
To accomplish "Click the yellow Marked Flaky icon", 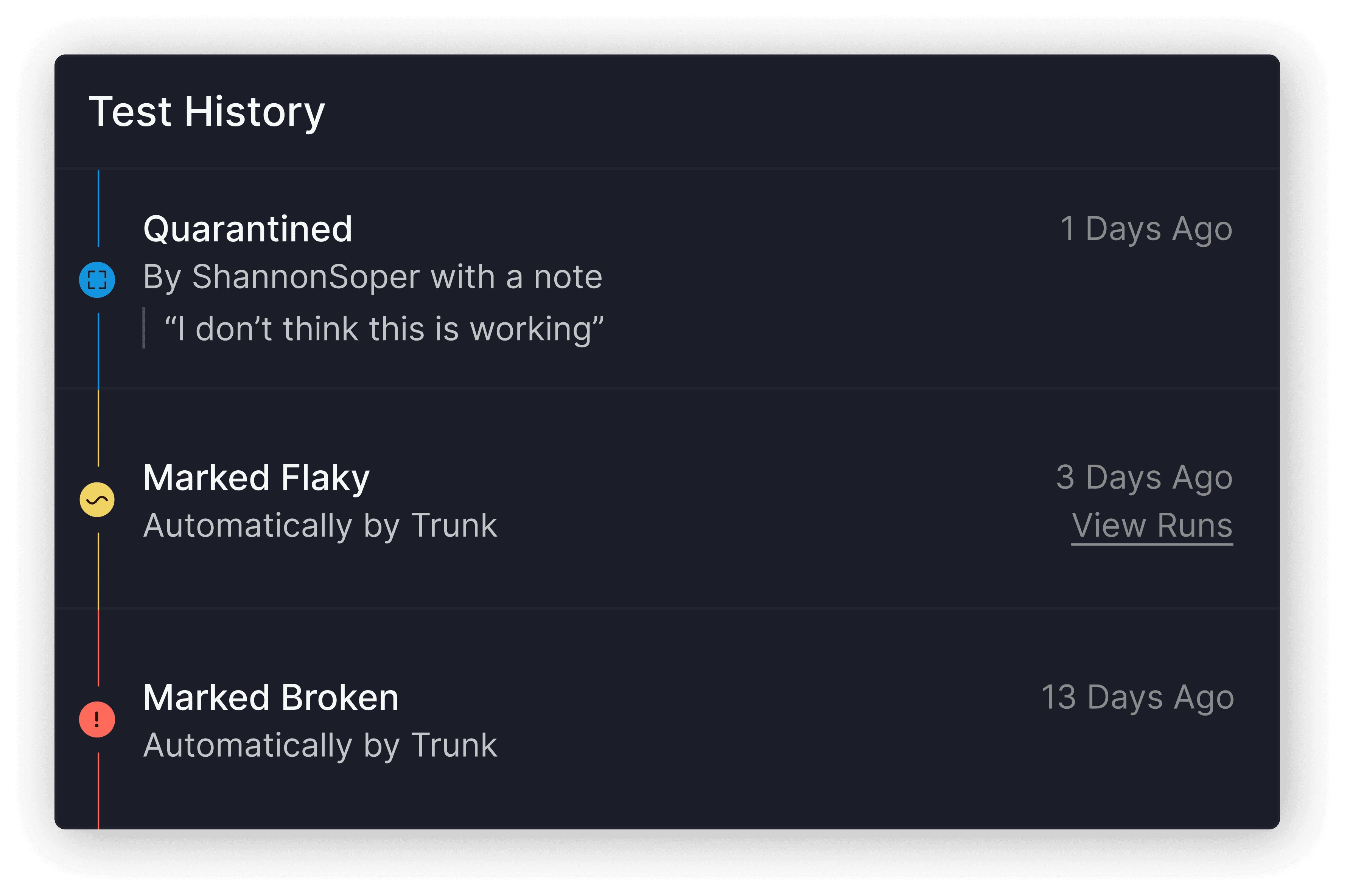I will (97, 500).
